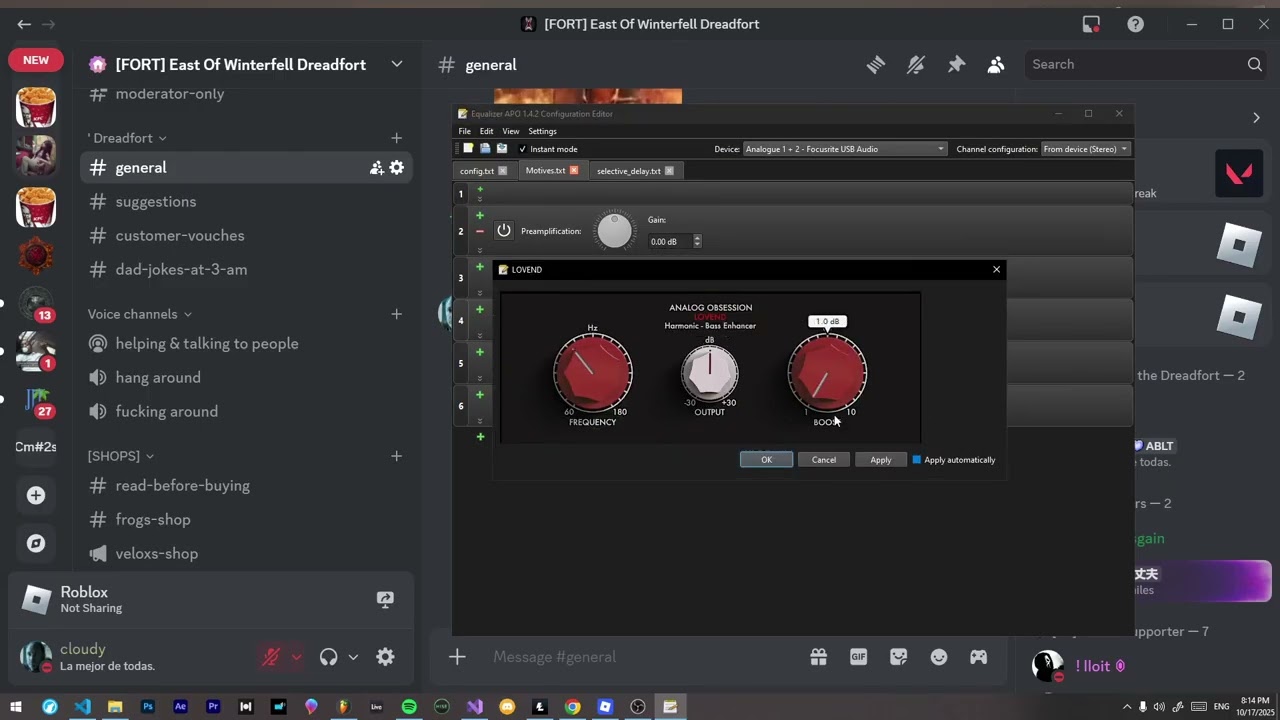Open the emoji picker in message bar
The width and height of the screenshot is (1280, 720).
[x=938, y=657]
